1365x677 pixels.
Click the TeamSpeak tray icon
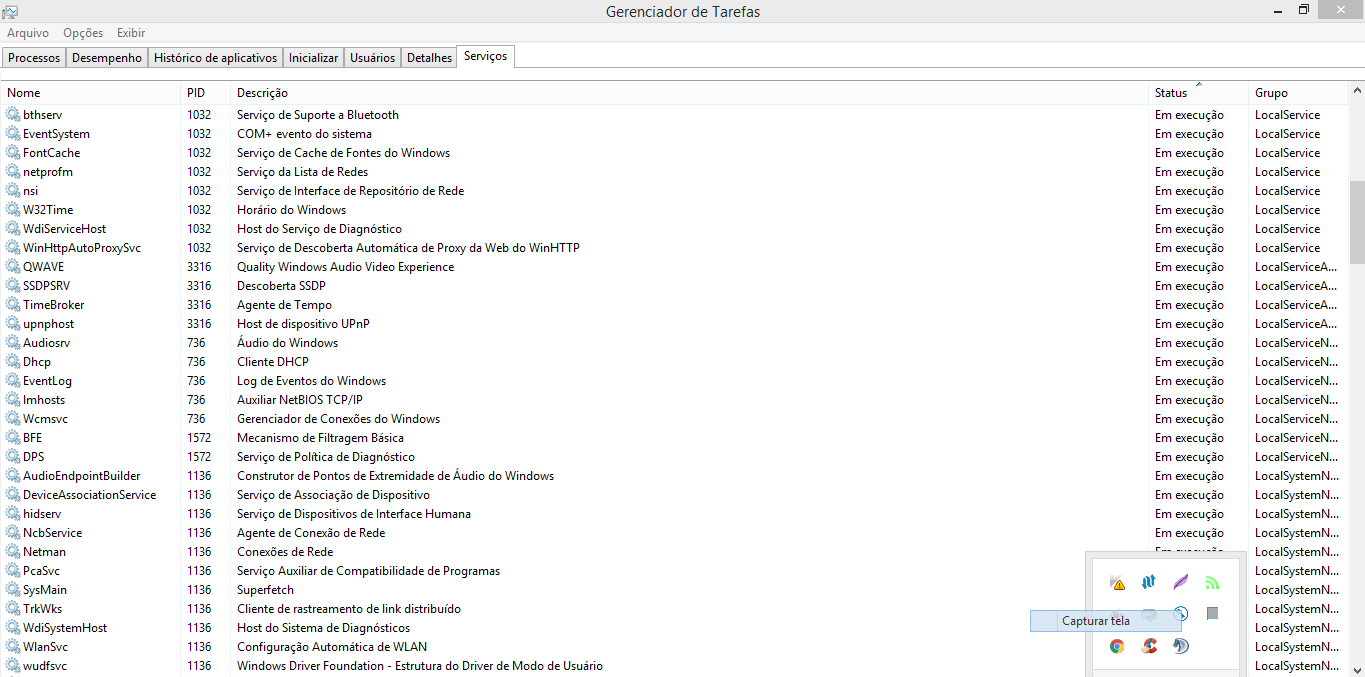click(1181, 646)
